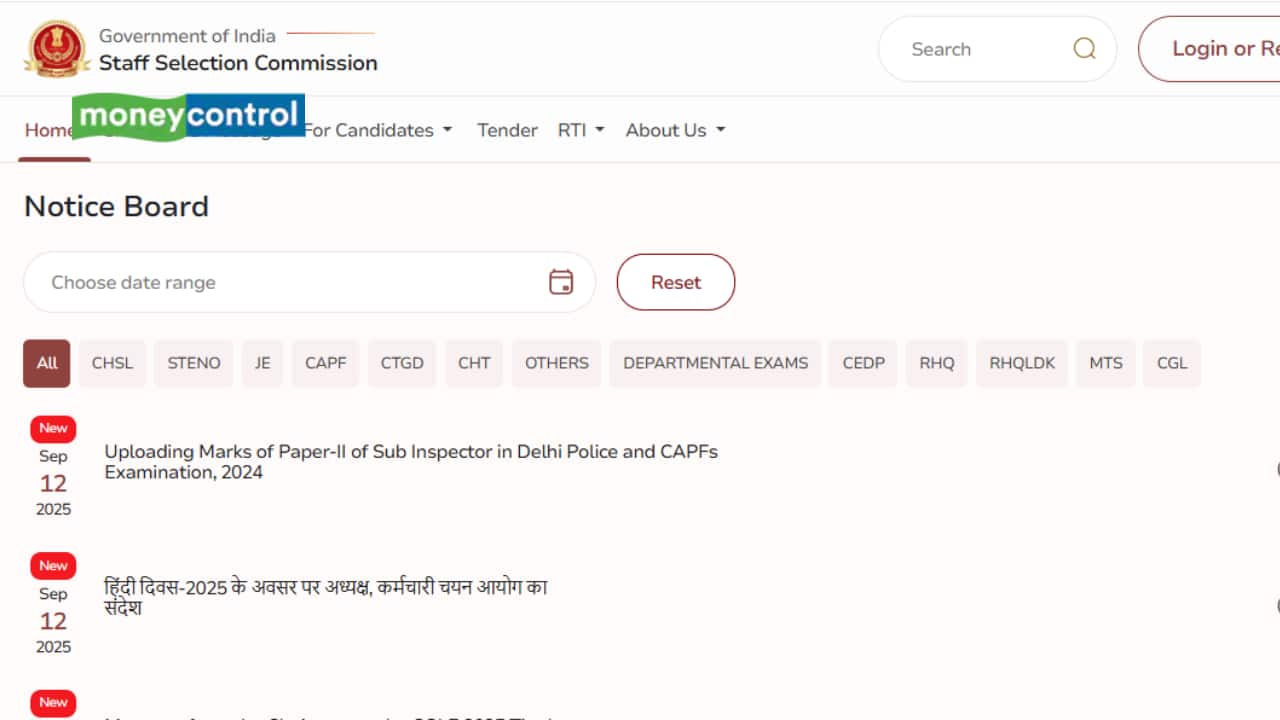
Task: Click the search magnifier icon
Action: (1084, 49)
